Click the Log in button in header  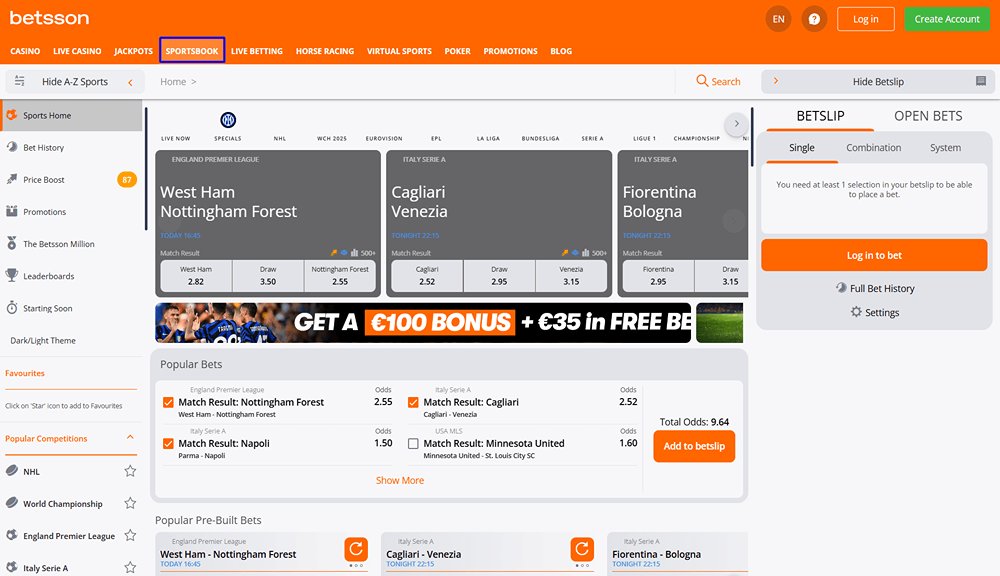[865, 19]
